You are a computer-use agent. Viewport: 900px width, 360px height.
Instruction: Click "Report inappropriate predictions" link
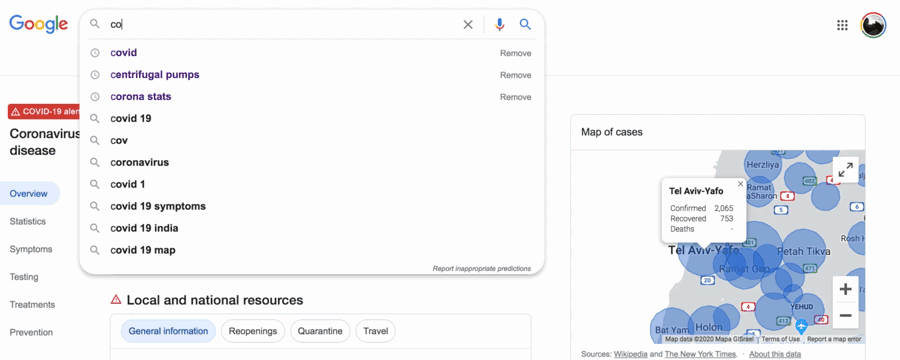click(482, 269)
